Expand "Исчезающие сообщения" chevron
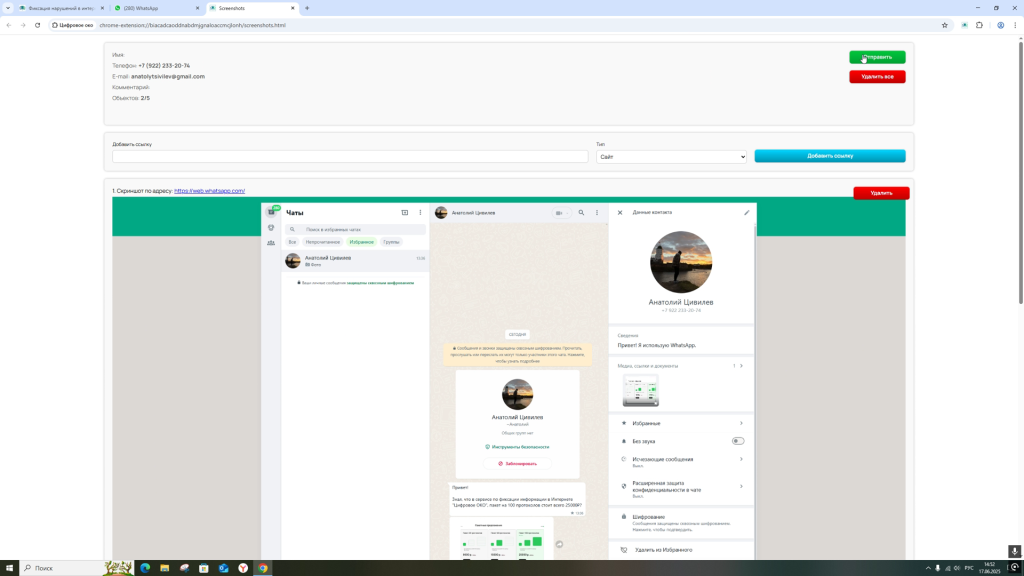 coord(741,460)
